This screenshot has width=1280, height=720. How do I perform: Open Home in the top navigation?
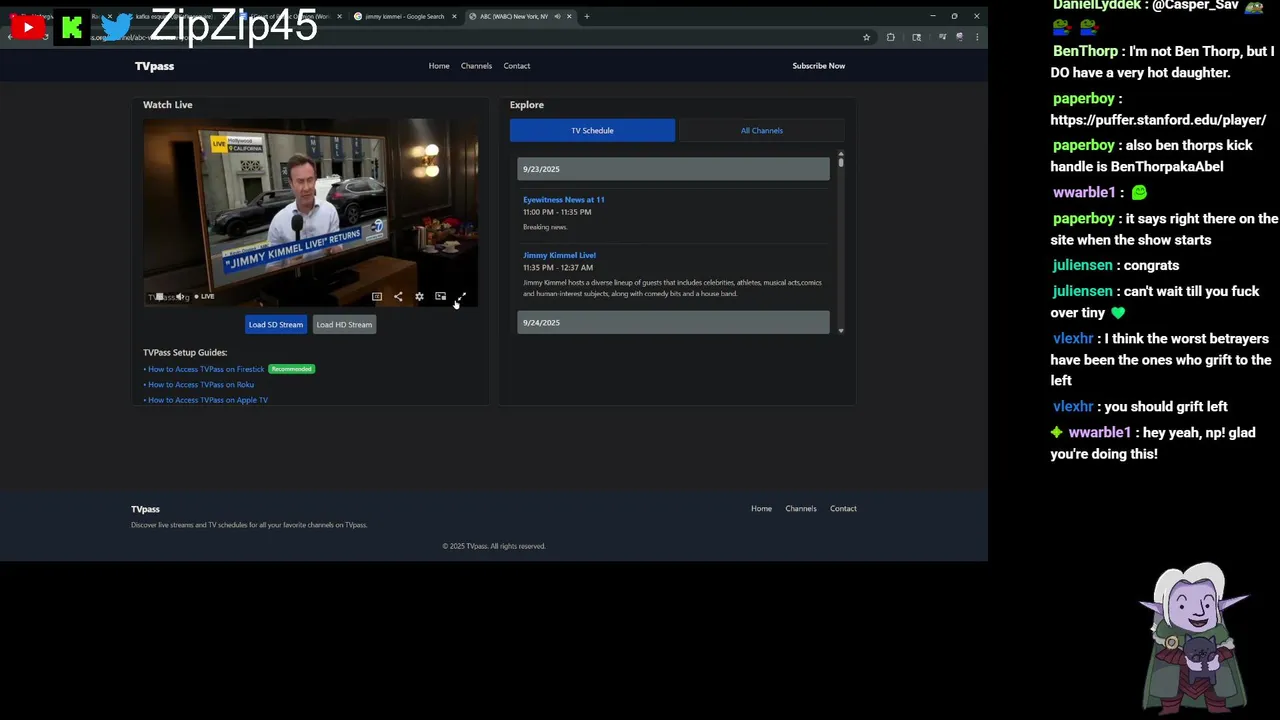coord(439,66)
